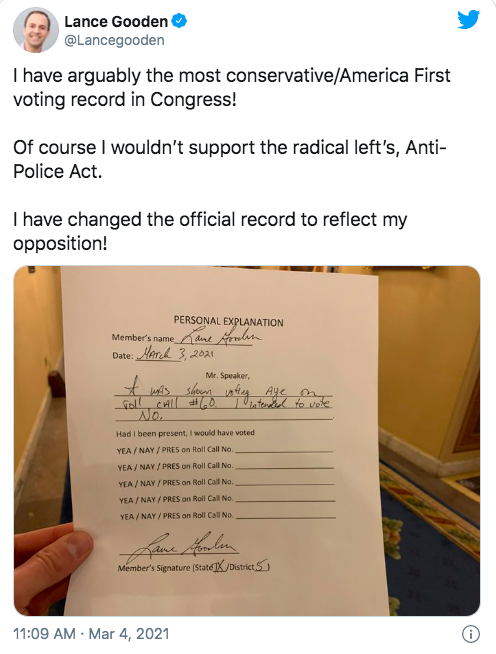Click the first YEA / NAY / PRES line

pos(225,450)
